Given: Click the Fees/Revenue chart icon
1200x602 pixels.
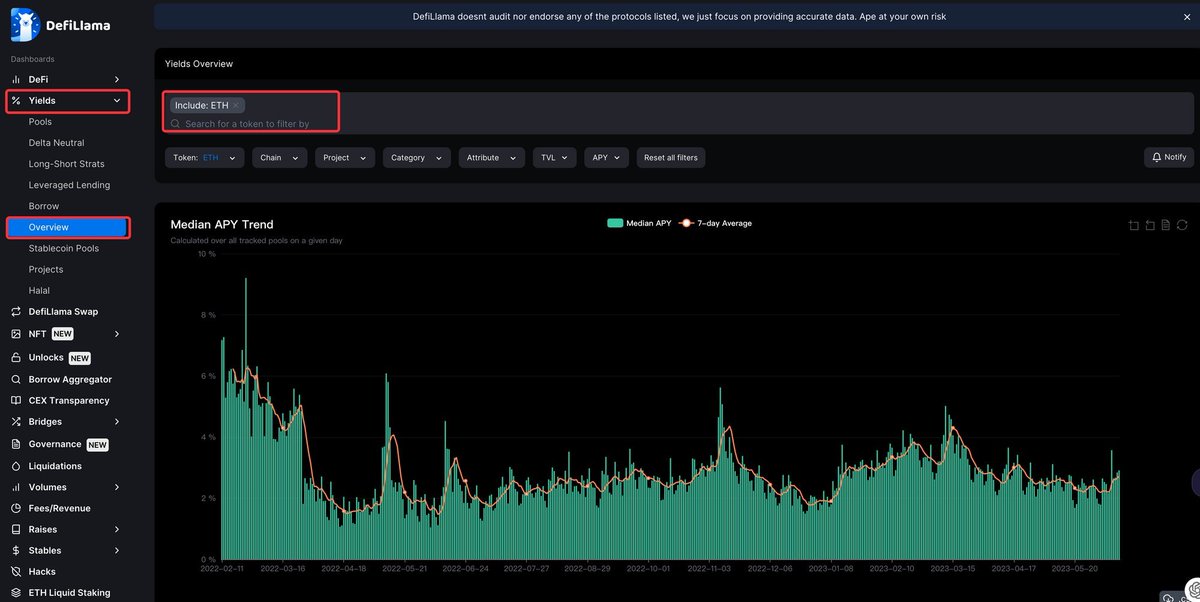Looking at the screenshot, I should coord(16,508).
